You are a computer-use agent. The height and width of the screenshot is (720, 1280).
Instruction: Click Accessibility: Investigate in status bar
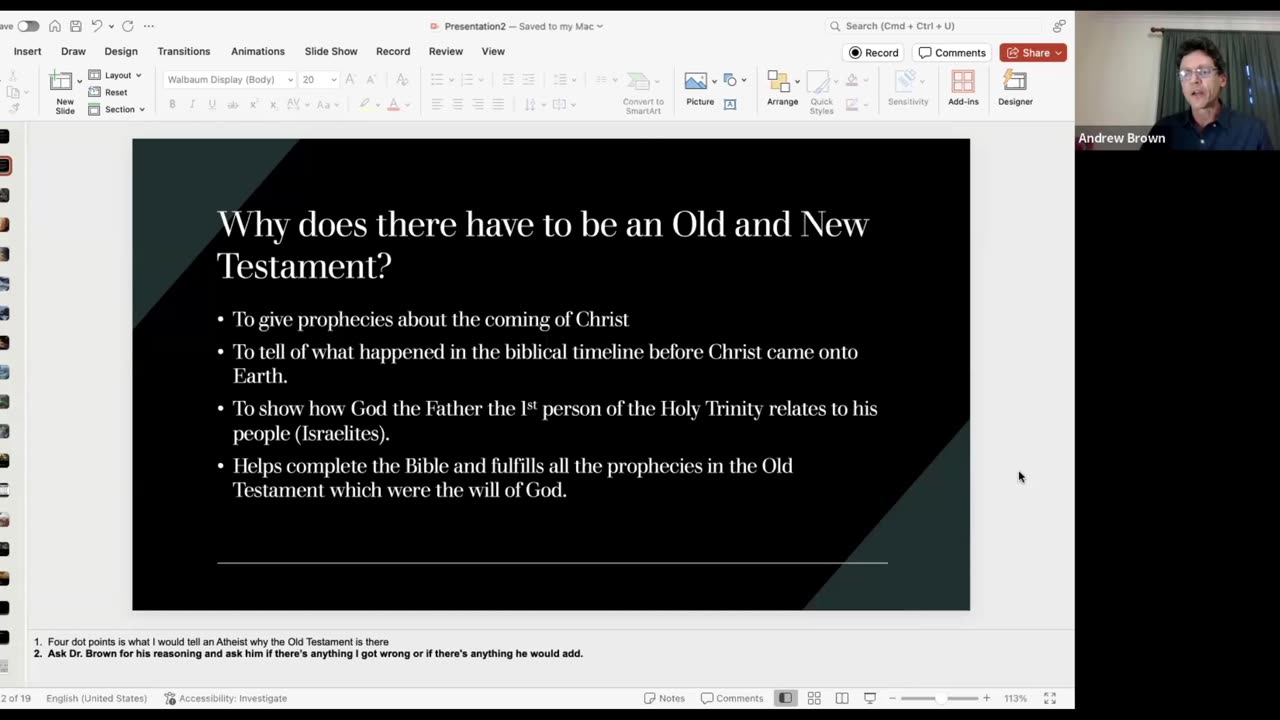coord(226,698)
